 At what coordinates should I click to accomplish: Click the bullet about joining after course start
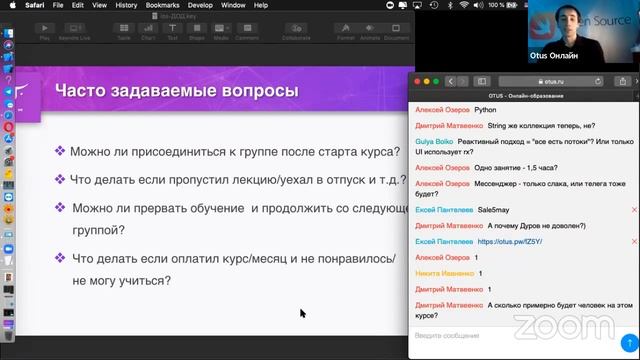(235, 152)
